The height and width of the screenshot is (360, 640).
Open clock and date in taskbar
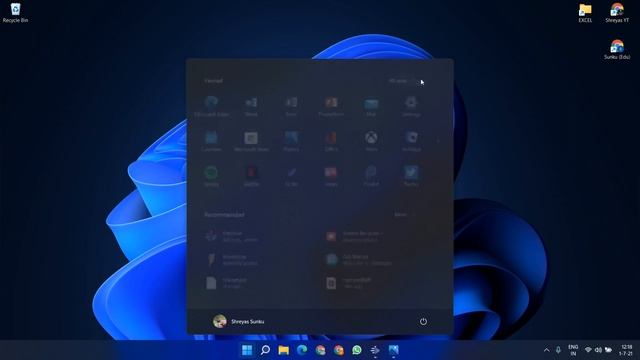[x=626, y=350]
